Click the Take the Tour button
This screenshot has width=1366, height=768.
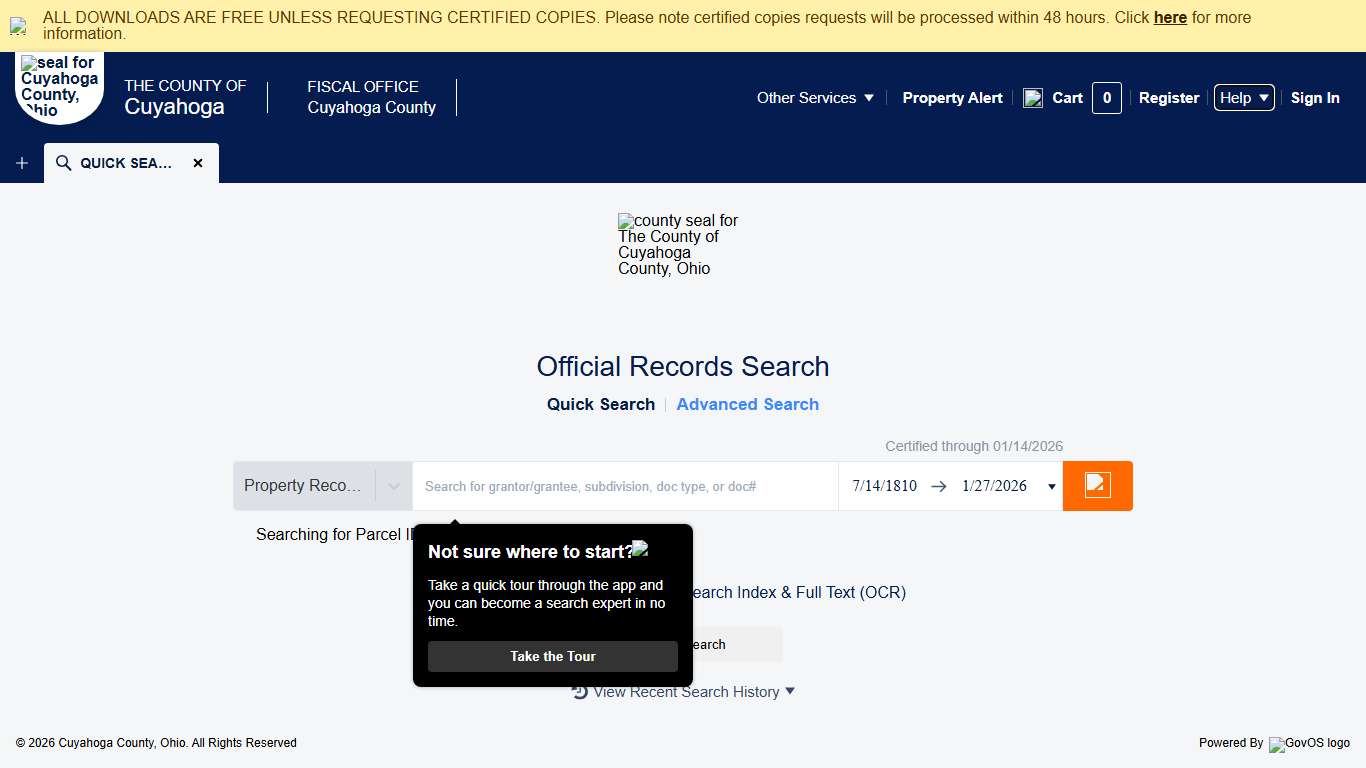pyautogui.click(x=552, y=656)
